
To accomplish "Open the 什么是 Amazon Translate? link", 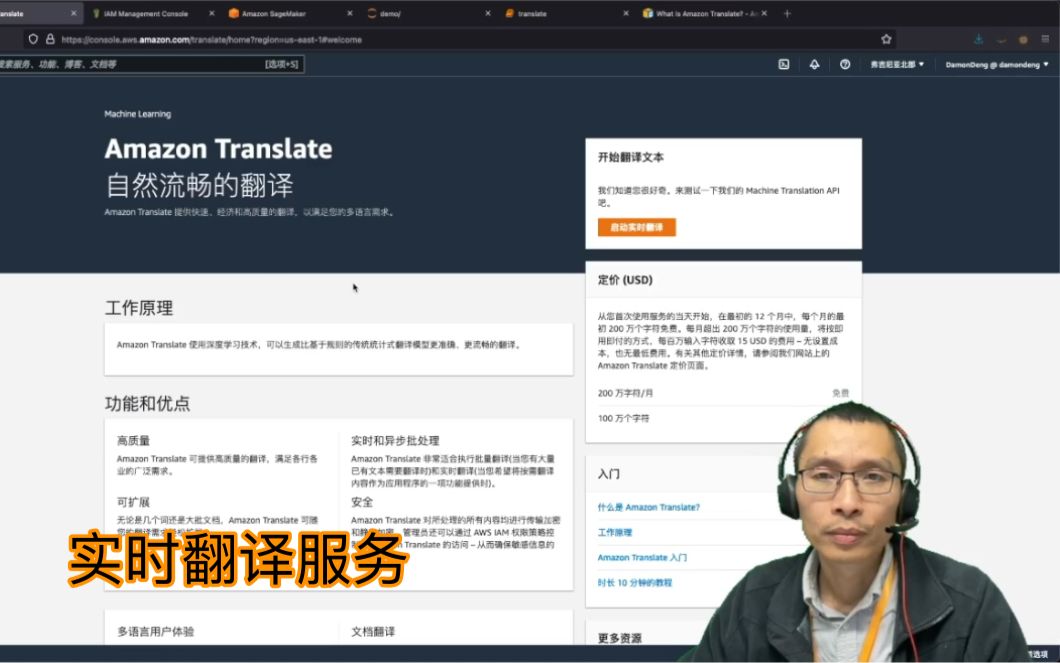I will click(648, 507).
